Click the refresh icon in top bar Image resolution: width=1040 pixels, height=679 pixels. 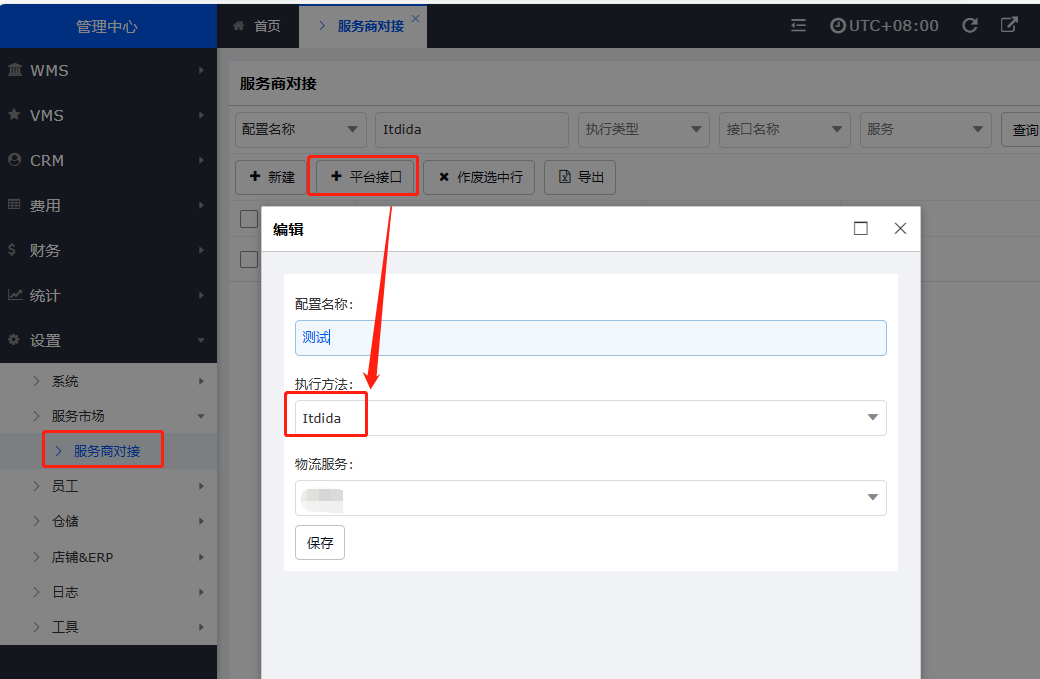pyautogui.click(x=970, y=25)
